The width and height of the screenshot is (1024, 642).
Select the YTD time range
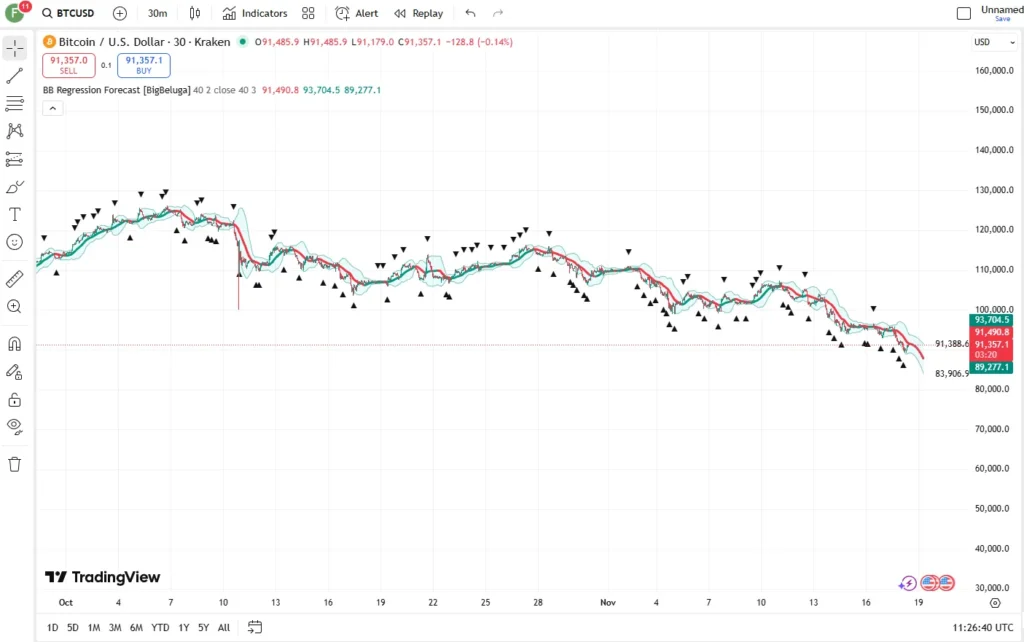(160, 628)
